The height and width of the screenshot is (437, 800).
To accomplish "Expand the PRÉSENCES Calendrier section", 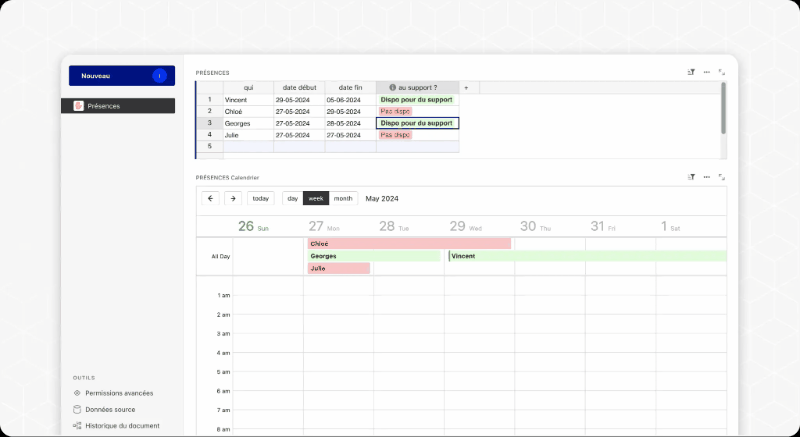I will click(721, 177).
